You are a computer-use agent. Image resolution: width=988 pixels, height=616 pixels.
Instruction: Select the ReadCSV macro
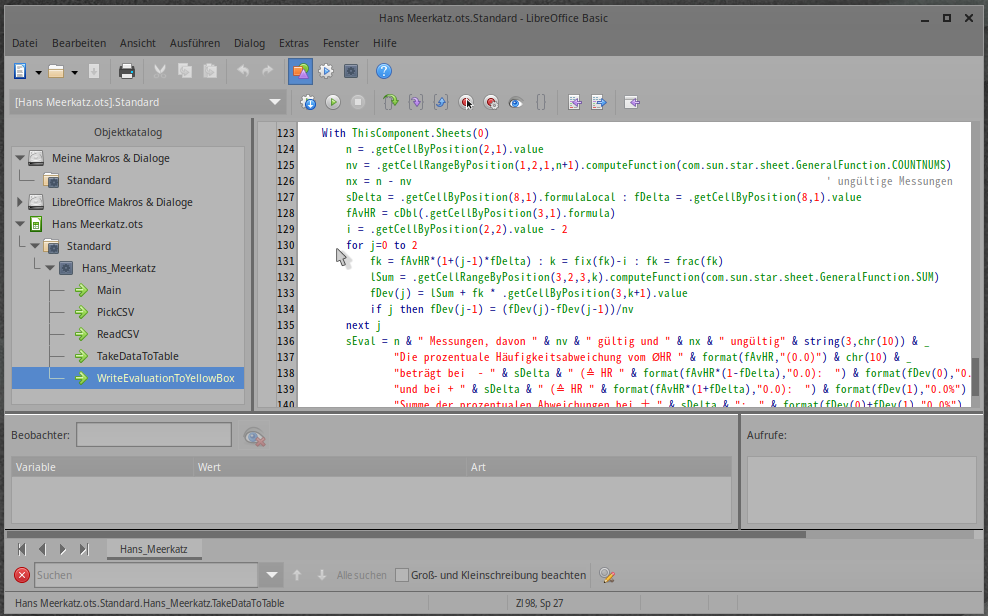coord(118,334)
